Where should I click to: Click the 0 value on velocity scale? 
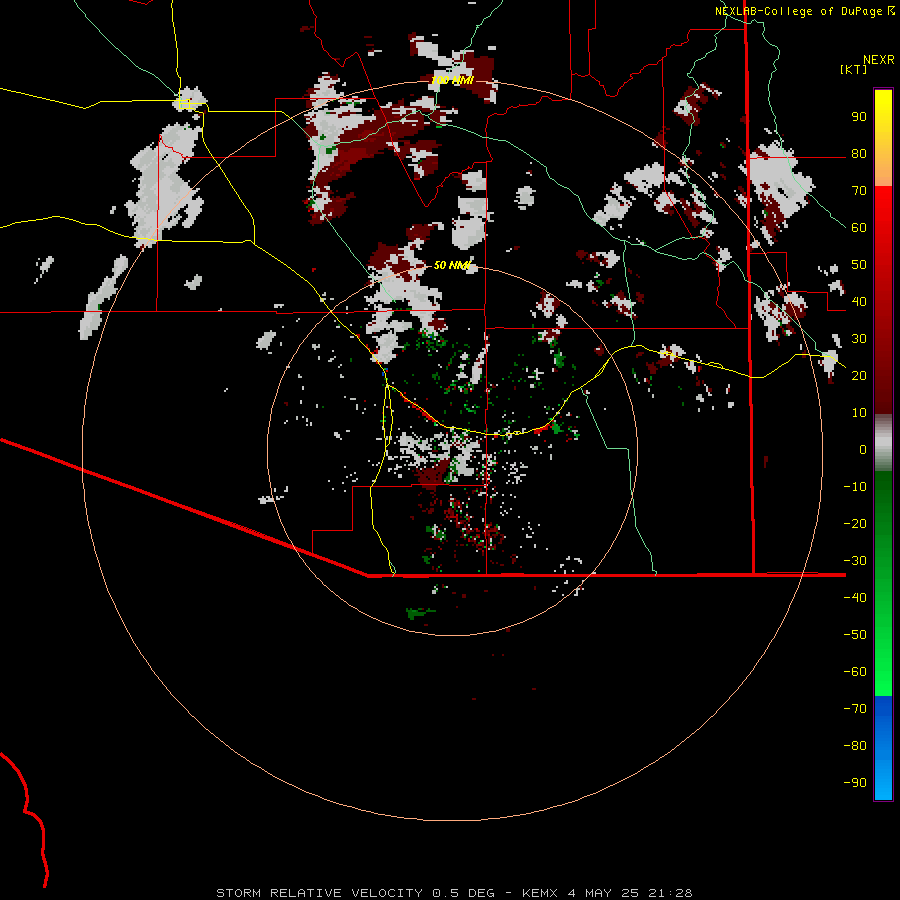coord(863,449)
